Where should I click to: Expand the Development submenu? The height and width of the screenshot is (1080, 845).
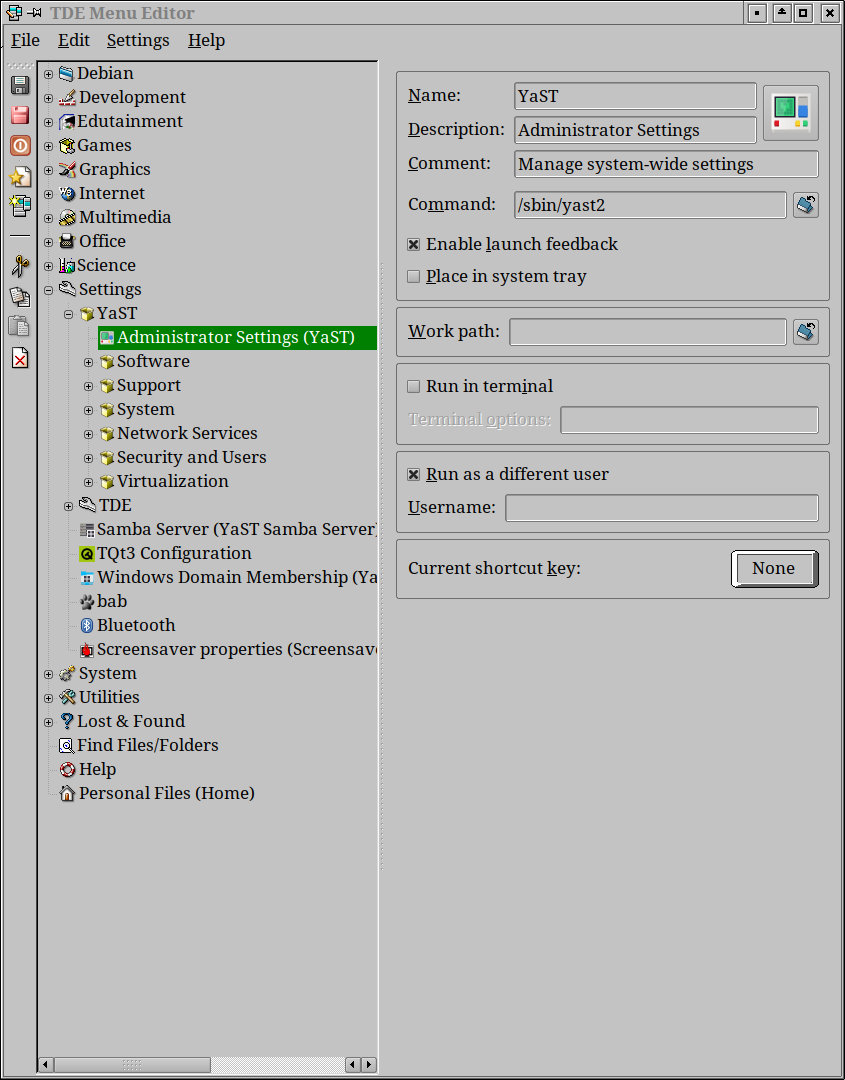[x=48, y=98]
